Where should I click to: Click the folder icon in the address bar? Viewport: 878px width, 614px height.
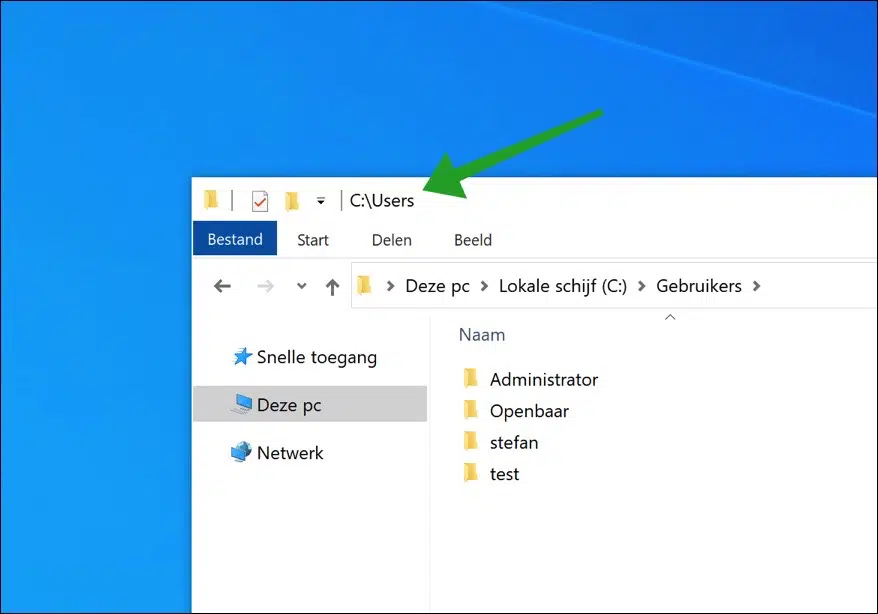pos(365,285)
